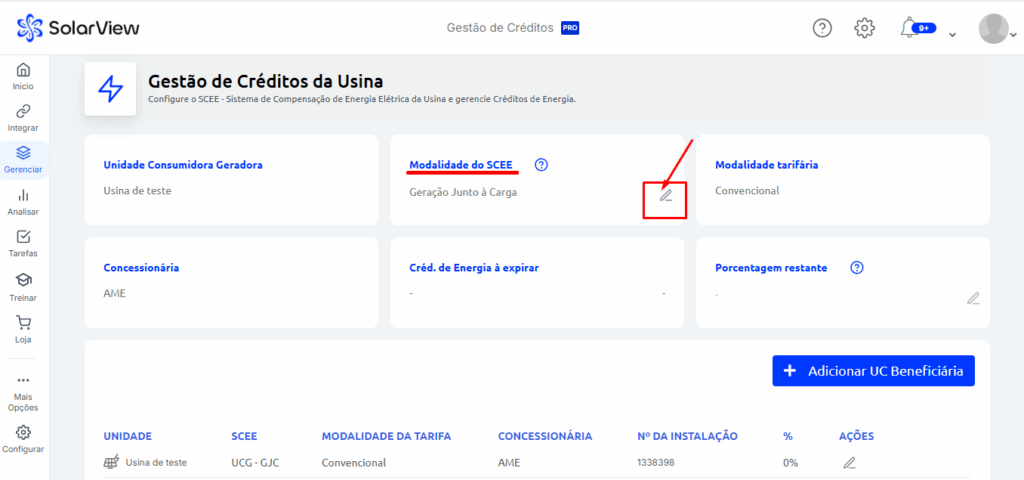Screen dimensions: 1024x480
Task: Show help tooltip next to Modalidade do SCEE
Action: 542,165
